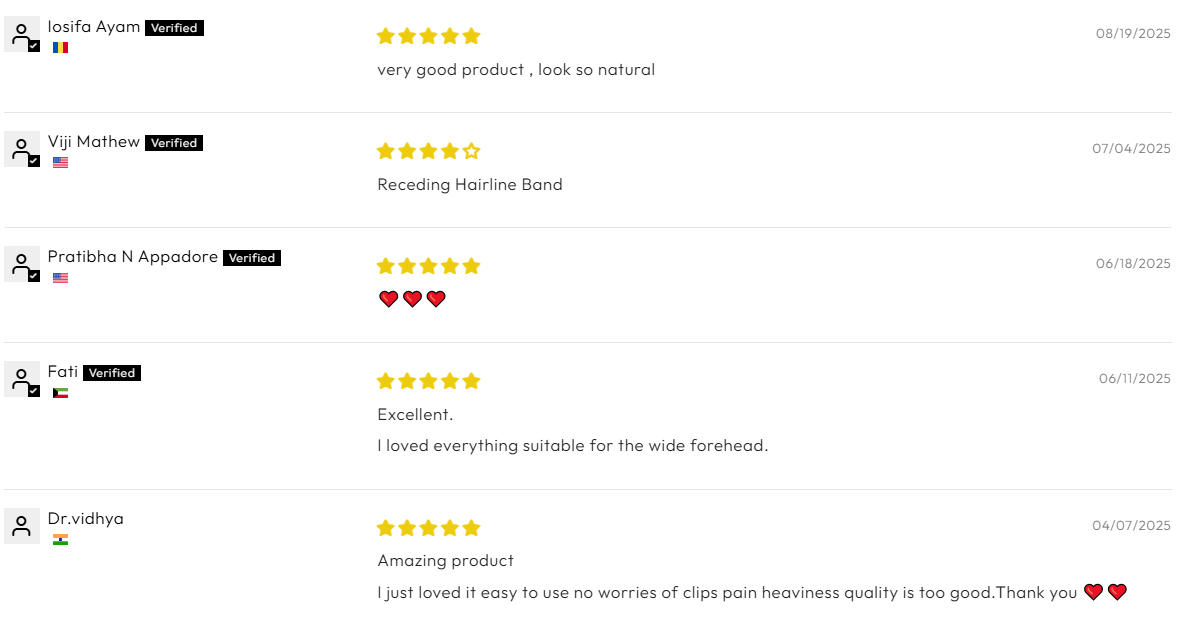Click the flag icon under Iosifa Ayam

(x=60, y=48)
